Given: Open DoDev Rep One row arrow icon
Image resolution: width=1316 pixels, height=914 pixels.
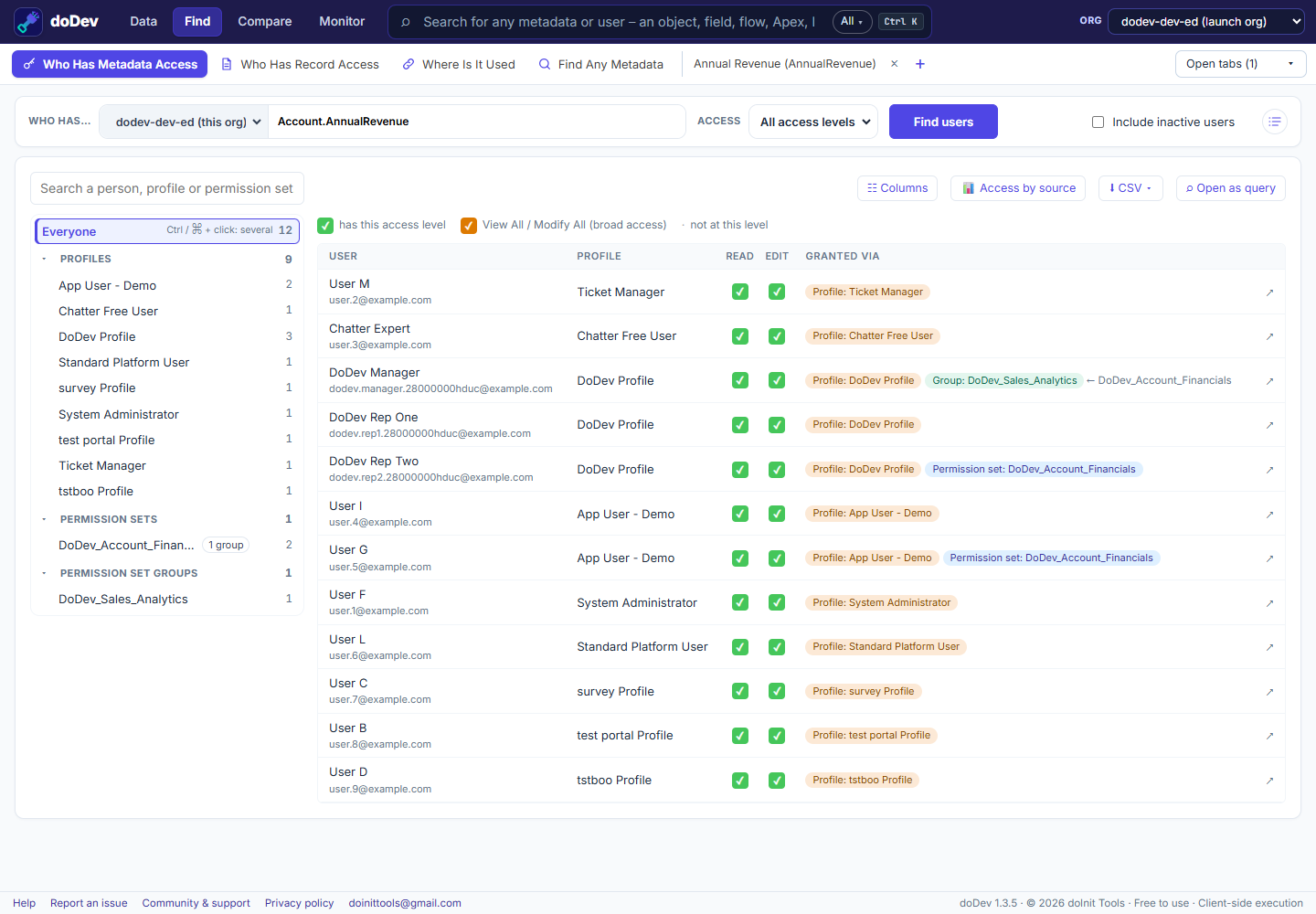Looking at the screenshot, I should coord(1269,425).
